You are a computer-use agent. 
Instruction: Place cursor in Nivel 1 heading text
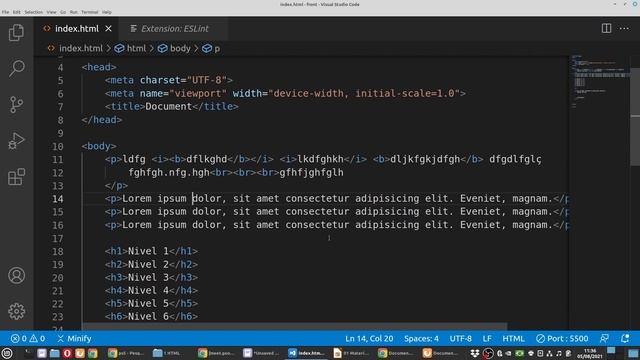[x=148, y=251]
